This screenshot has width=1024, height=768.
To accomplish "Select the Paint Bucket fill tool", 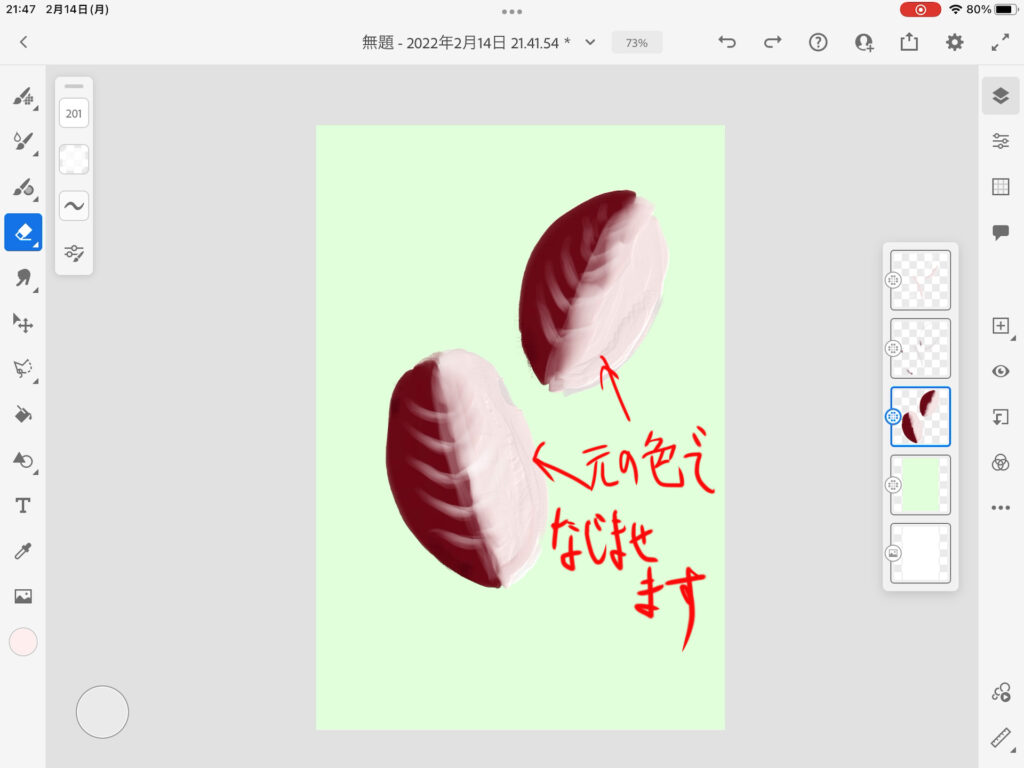I will [23, 413].
